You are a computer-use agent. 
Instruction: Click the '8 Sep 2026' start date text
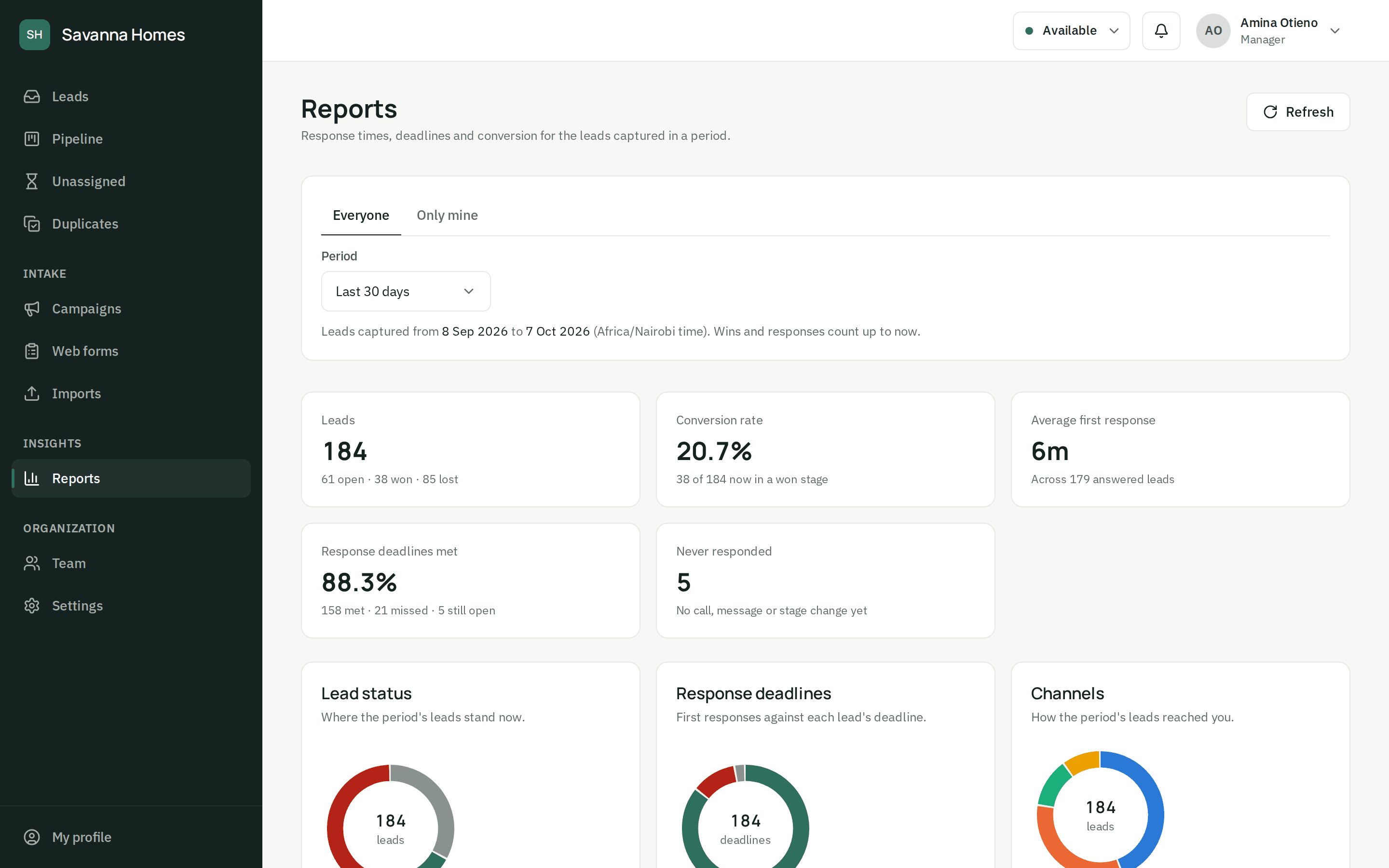tap(475, 331)
